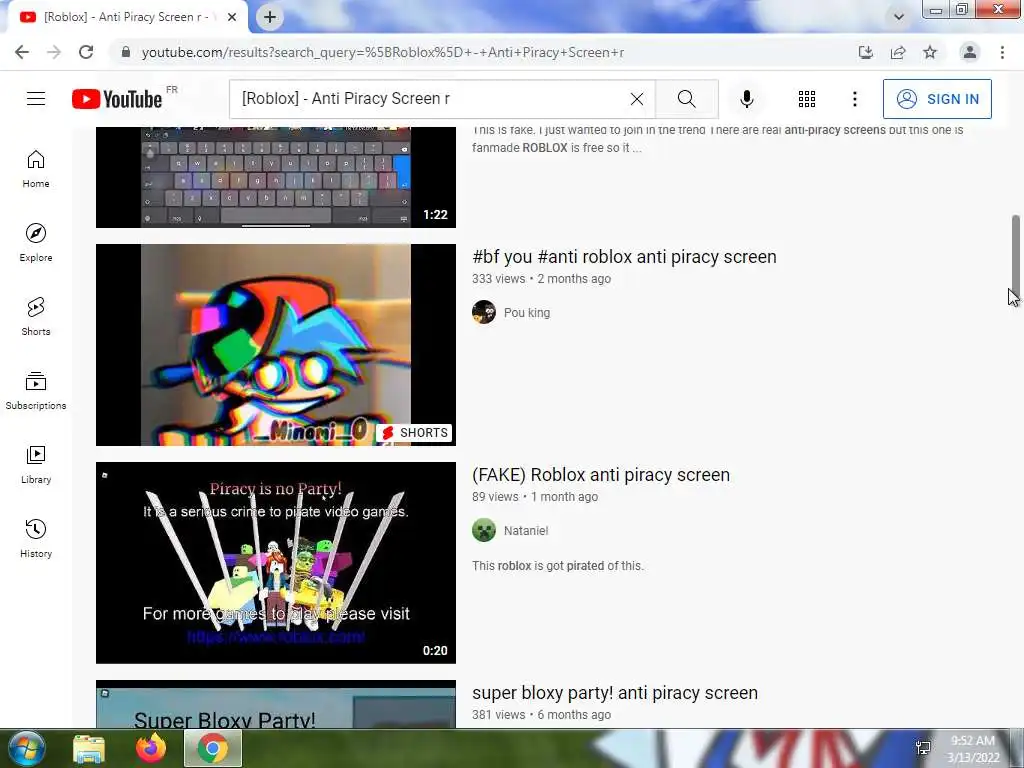The width and height of the screenshot is (1024, 768).
Task: Click '381 views • 6 months ago' text
Action: click(x=541, y=715)
